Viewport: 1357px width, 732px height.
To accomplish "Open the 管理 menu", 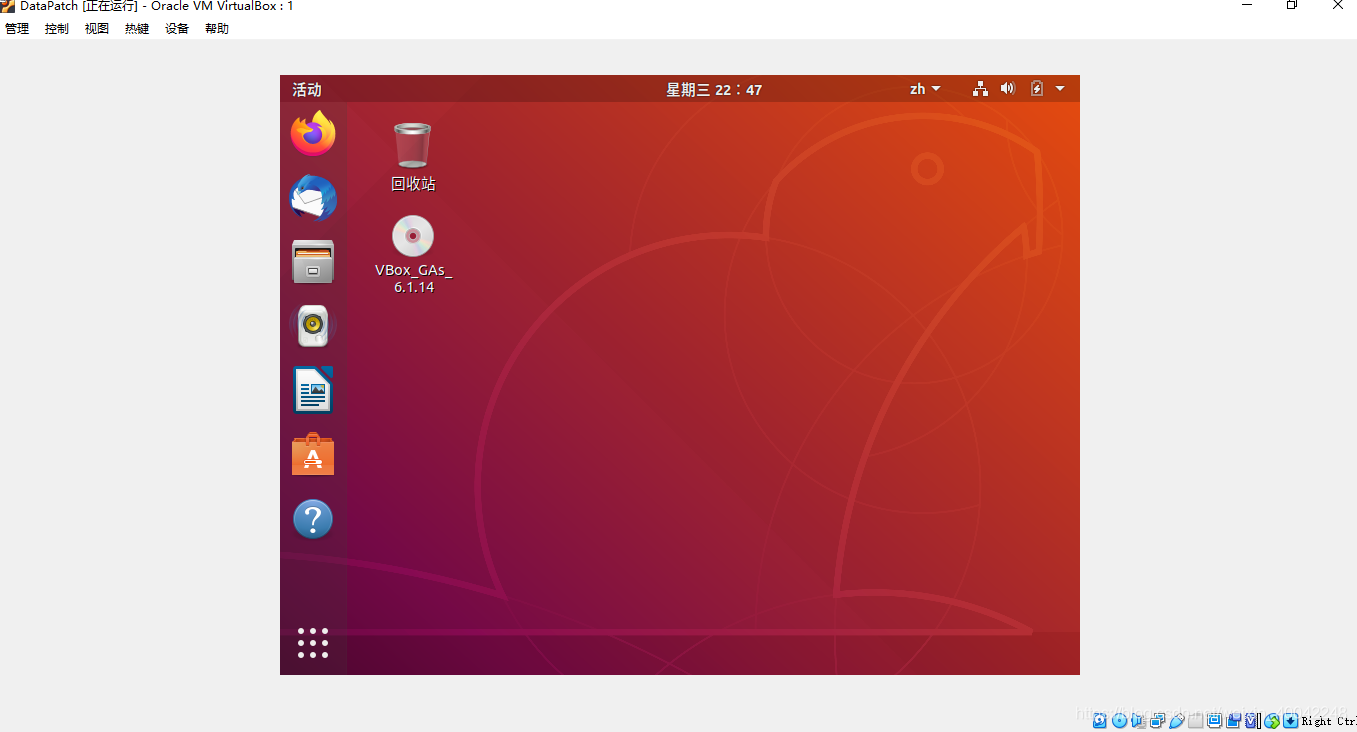I will 17,29.
